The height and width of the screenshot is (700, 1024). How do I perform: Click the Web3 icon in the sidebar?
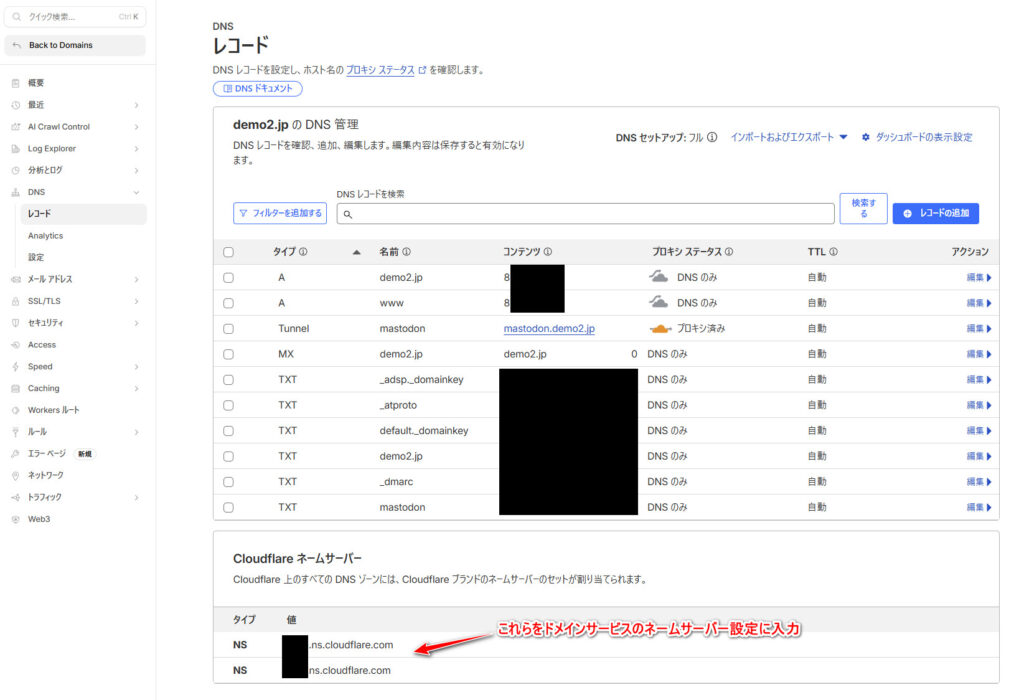tap(15, 519)
